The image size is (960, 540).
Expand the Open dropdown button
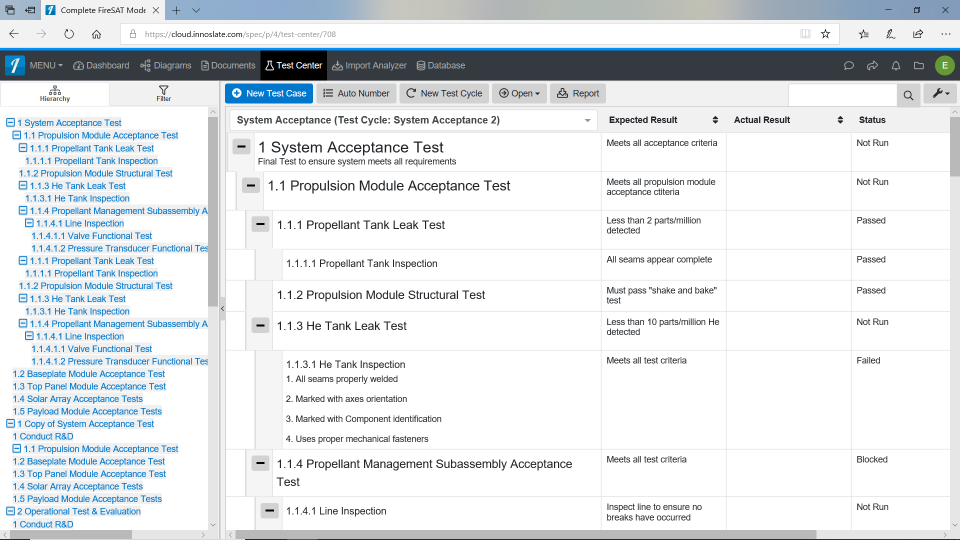[x=520, y=93]
